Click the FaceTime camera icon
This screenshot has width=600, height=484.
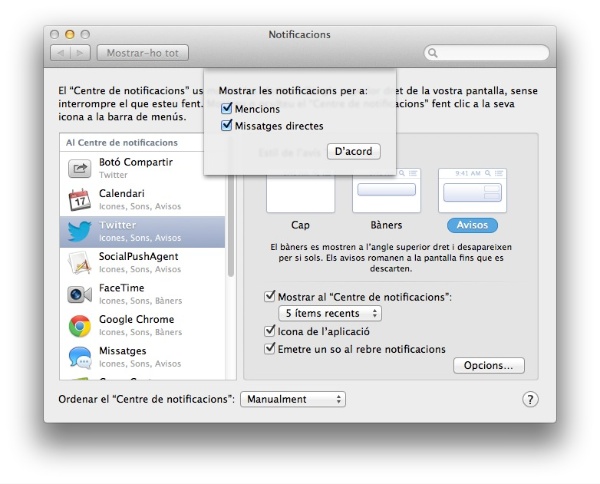click(x=80, y=294)
